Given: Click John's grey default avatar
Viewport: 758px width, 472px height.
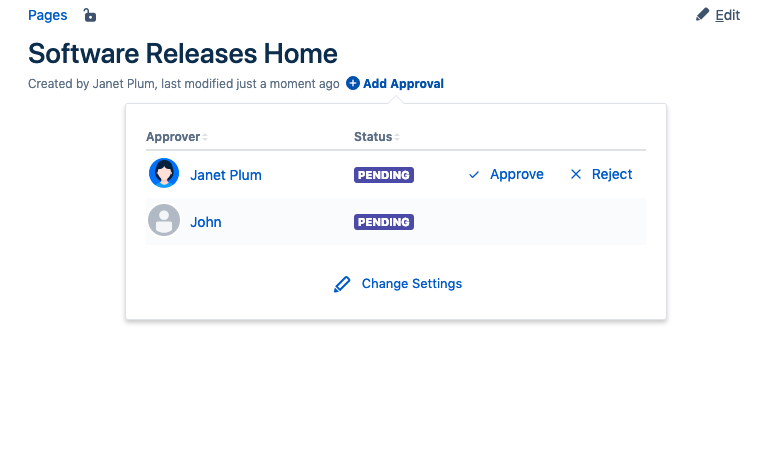Looking at the screenshot, I should tap(164, 221).
